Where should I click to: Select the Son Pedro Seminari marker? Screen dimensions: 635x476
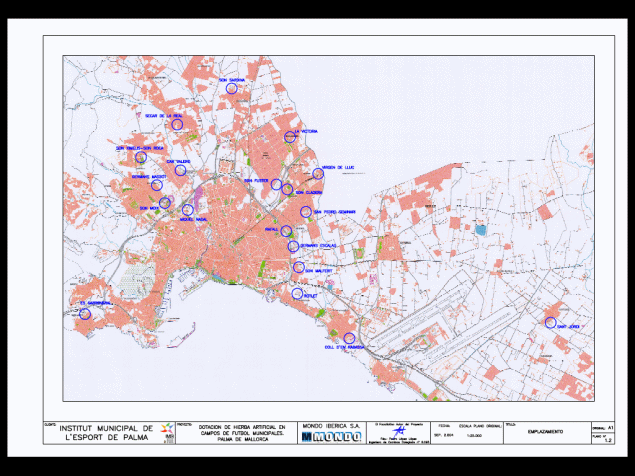click(x=306, y=211)
